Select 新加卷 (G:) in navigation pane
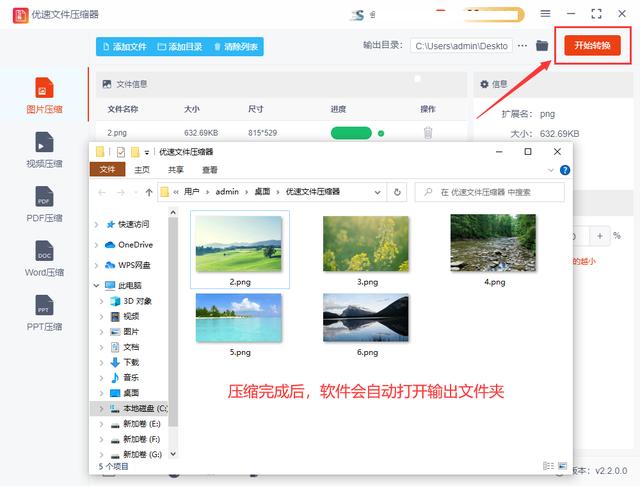The width and height of the screenshot is (640, 486). 142,454
